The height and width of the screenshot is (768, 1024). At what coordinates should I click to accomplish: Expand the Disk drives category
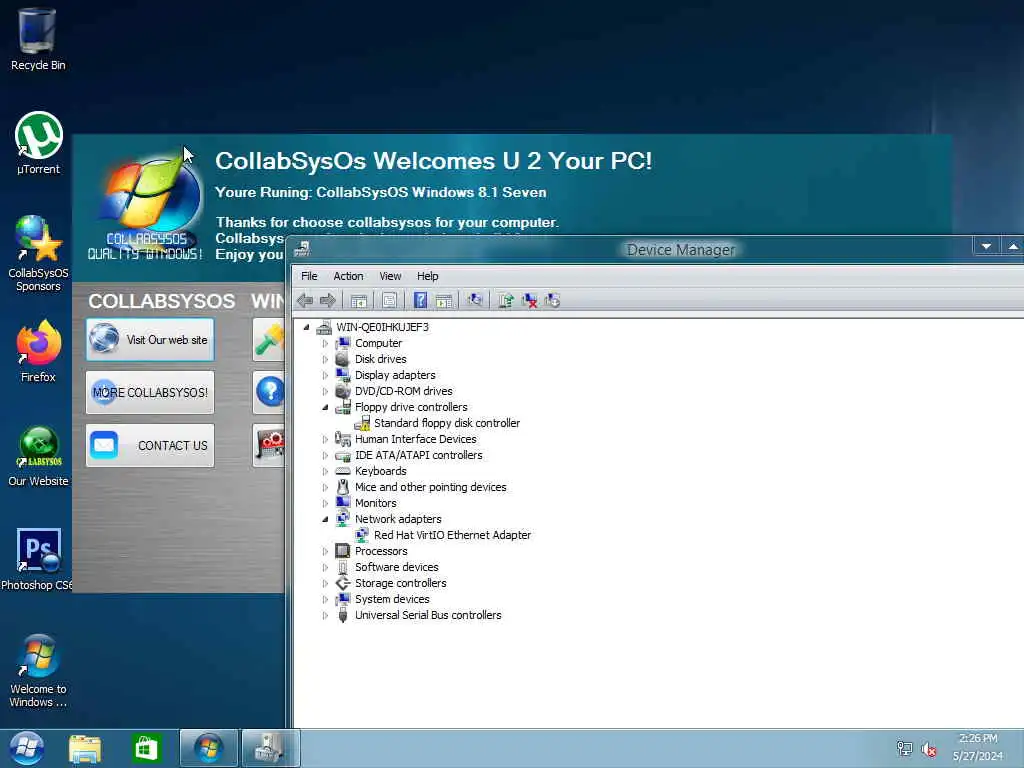point(325,359)
